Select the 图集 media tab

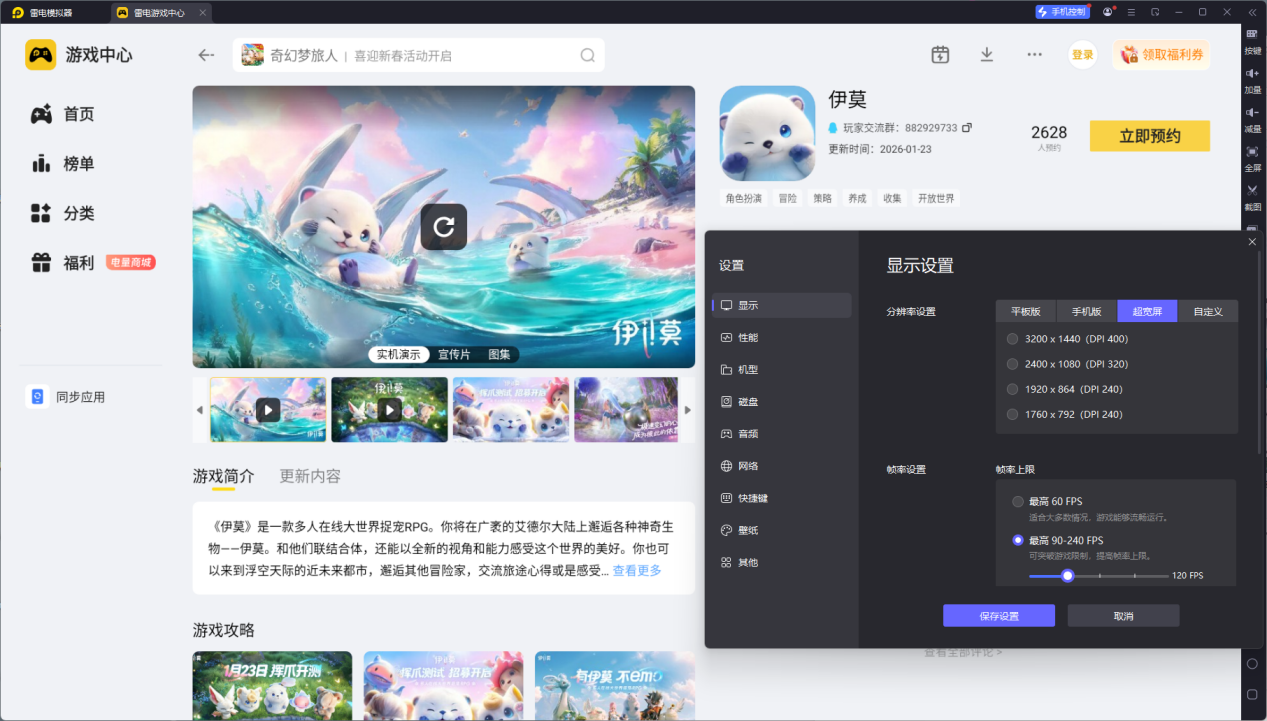(x=499, y=354)
